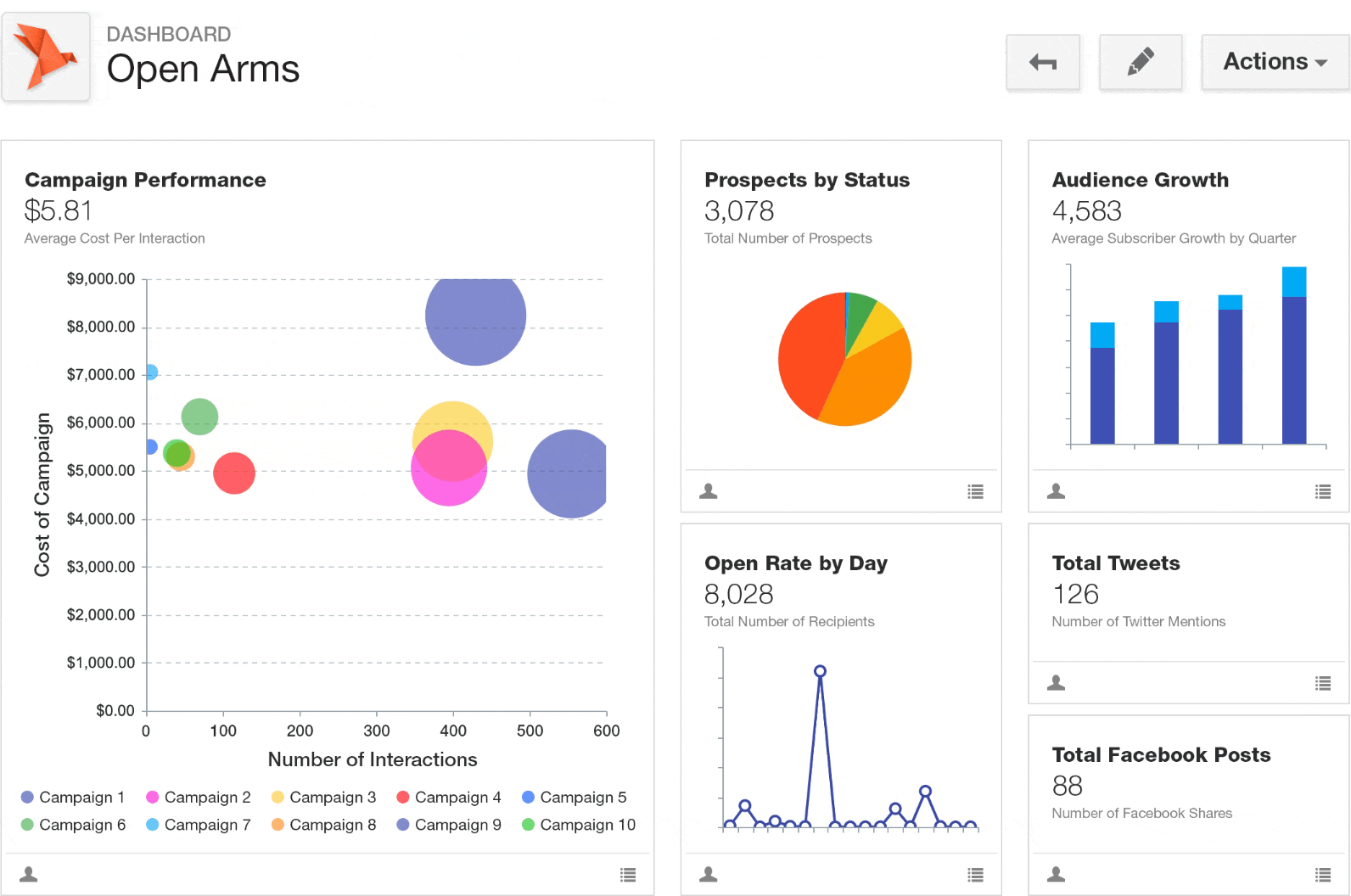Click person icon under Campaign Performance
The height and width of the screenshot is (896, 1351).
coord(29,874)
